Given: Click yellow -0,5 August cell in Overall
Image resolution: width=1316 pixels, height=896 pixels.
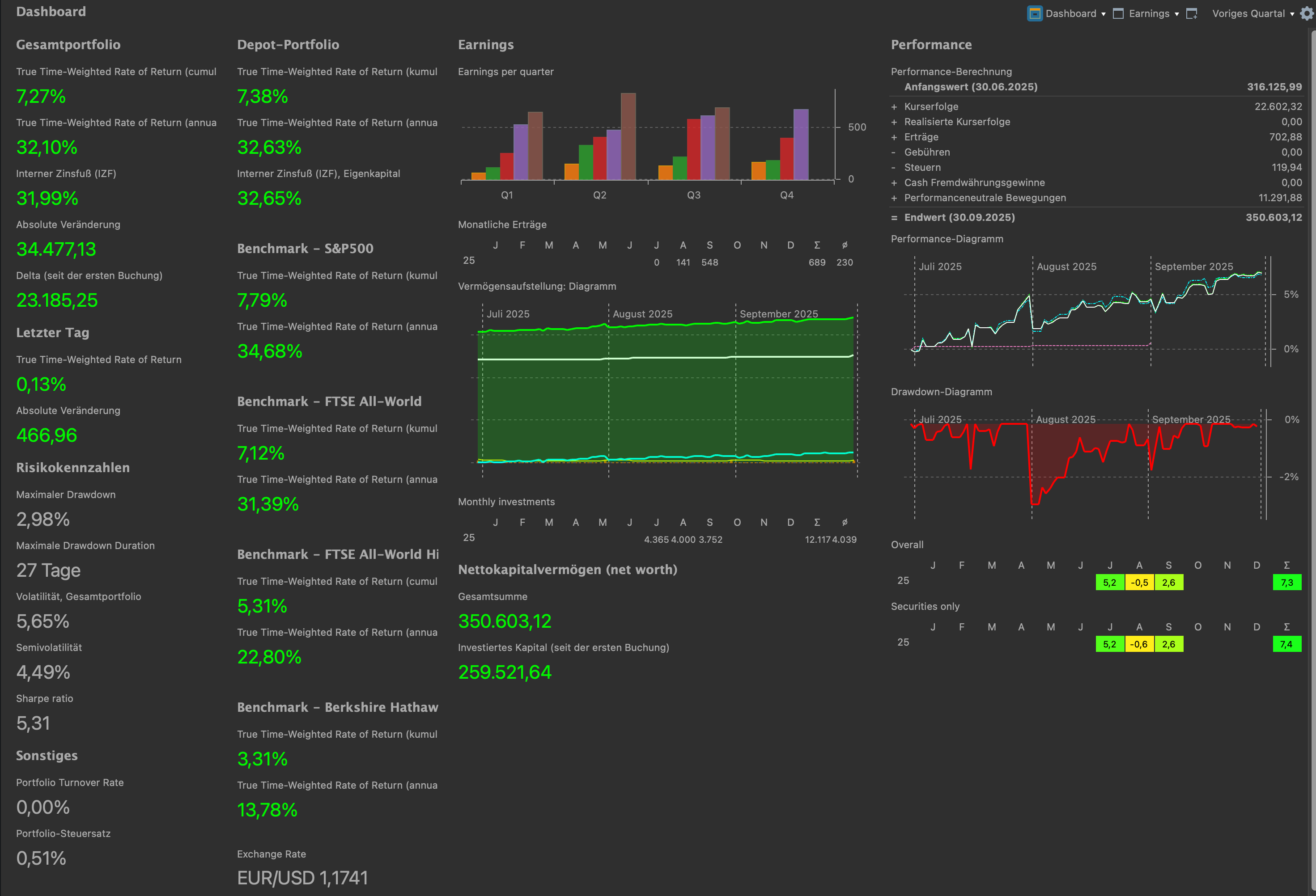Looking at the screenshot, I should pos(1139,583).
